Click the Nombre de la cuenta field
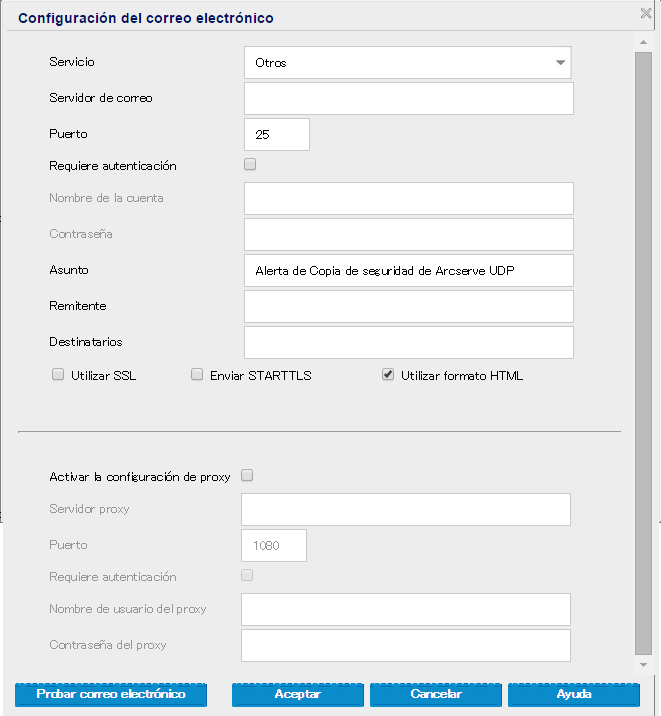The width and height of the screenshot is (661, 716). pos(408,198)
